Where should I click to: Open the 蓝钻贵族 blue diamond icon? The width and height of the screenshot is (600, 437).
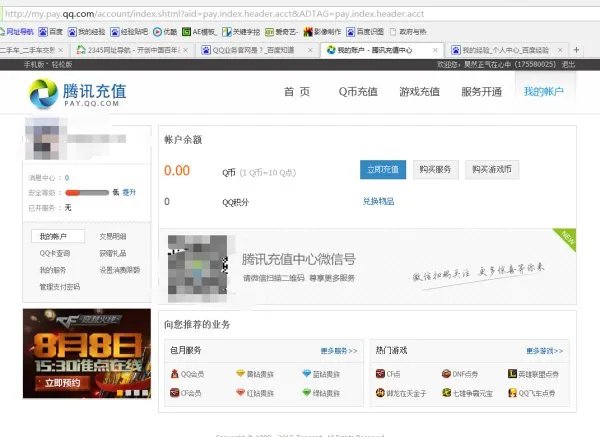coord(307,373)
